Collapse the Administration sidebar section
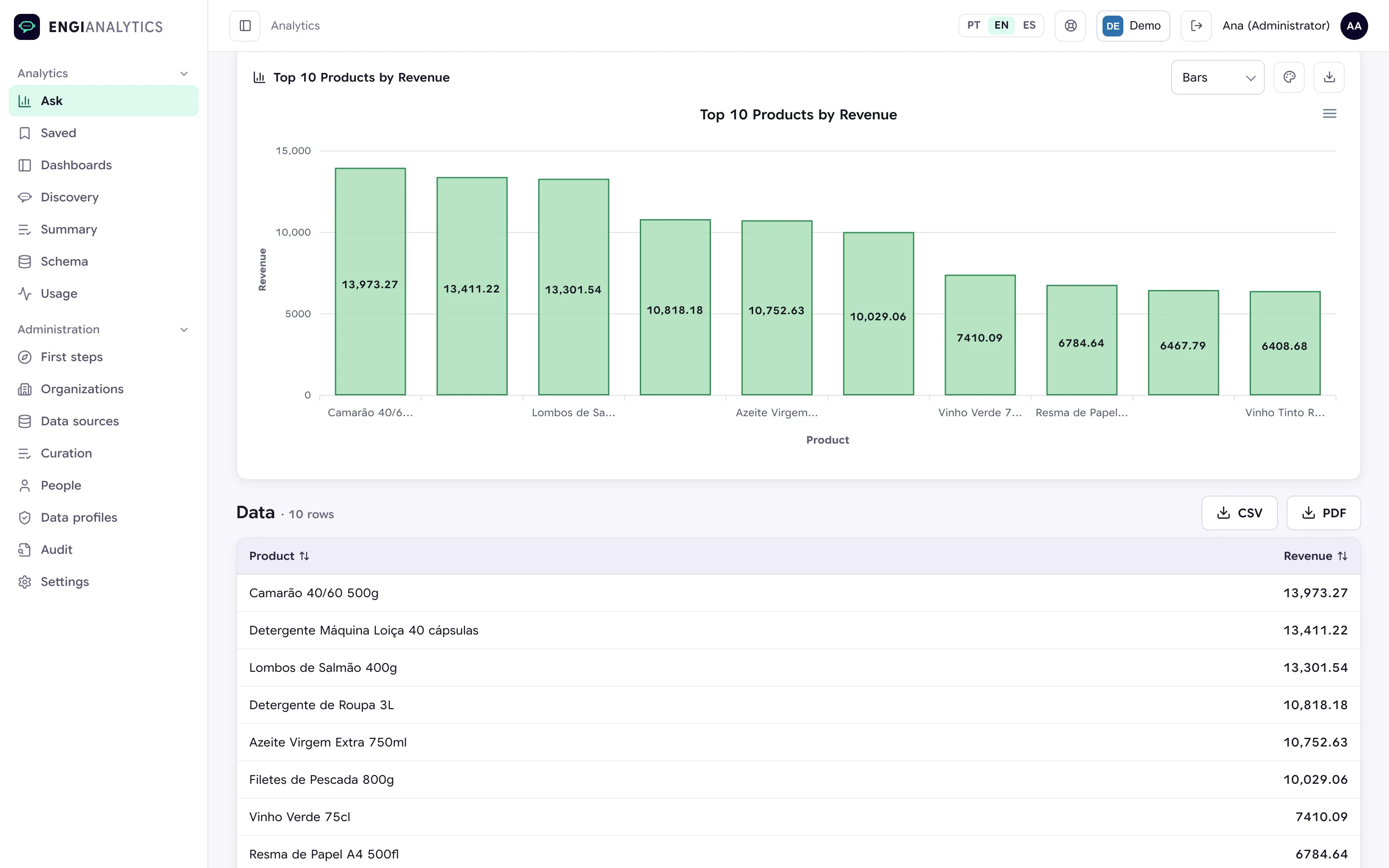The image size is (1389, 868). [103, 329]
